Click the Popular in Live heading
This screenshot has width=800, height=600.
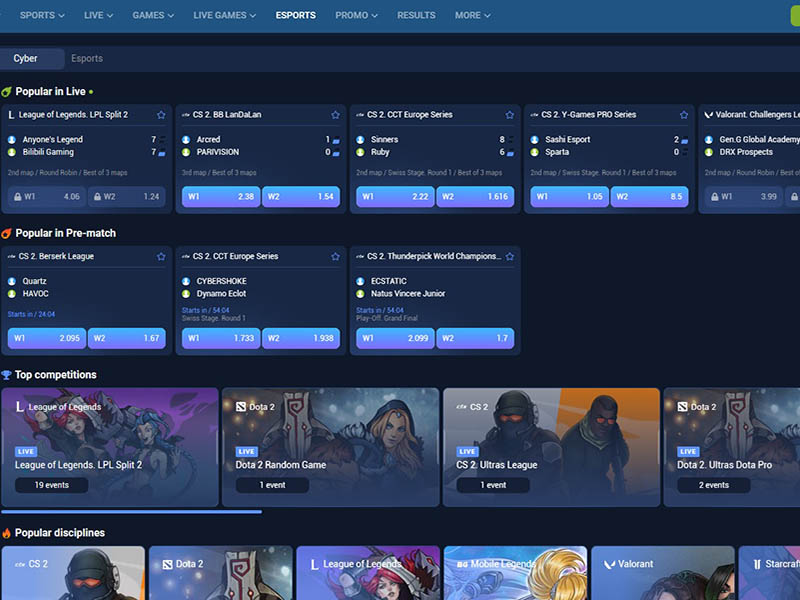click(x=50, y=91)
